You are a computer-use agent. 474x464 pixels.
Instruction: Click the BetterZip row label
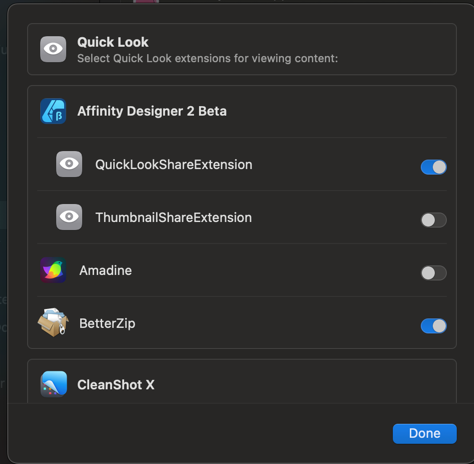[107, 323]
